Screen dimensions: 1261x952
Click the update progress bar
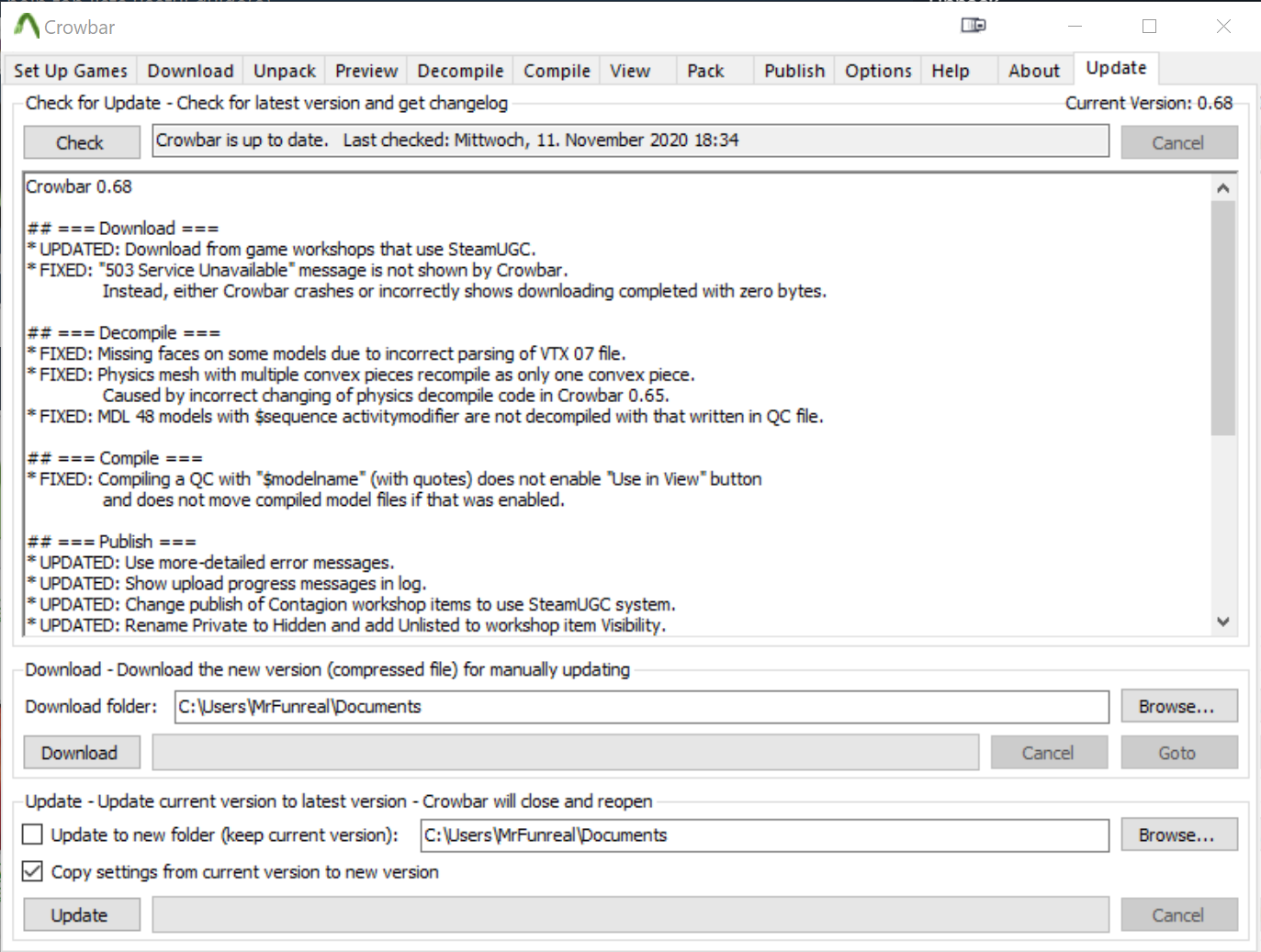pos(630,915)
